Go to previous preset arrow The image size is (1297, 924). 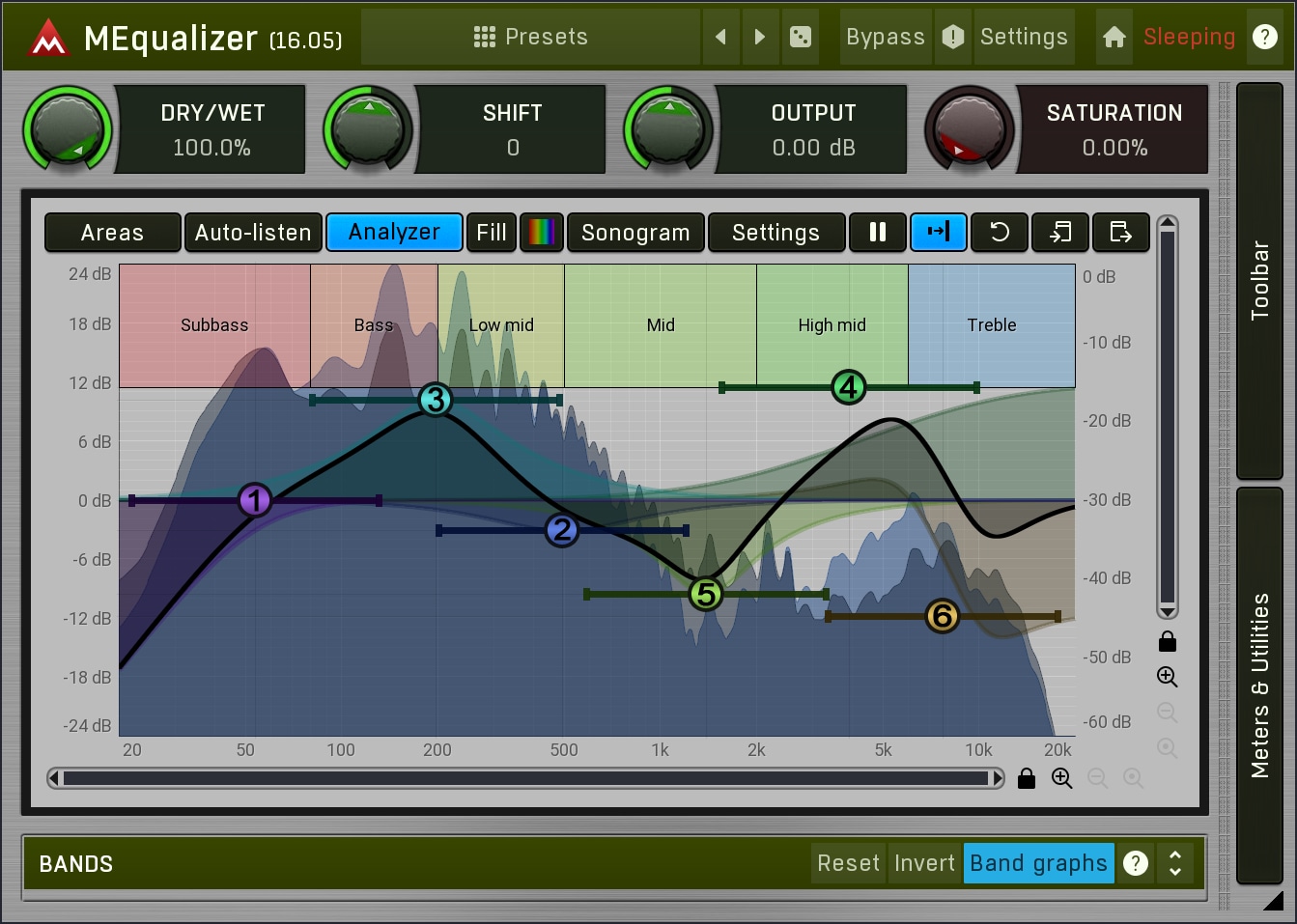[x=720, y=37]
